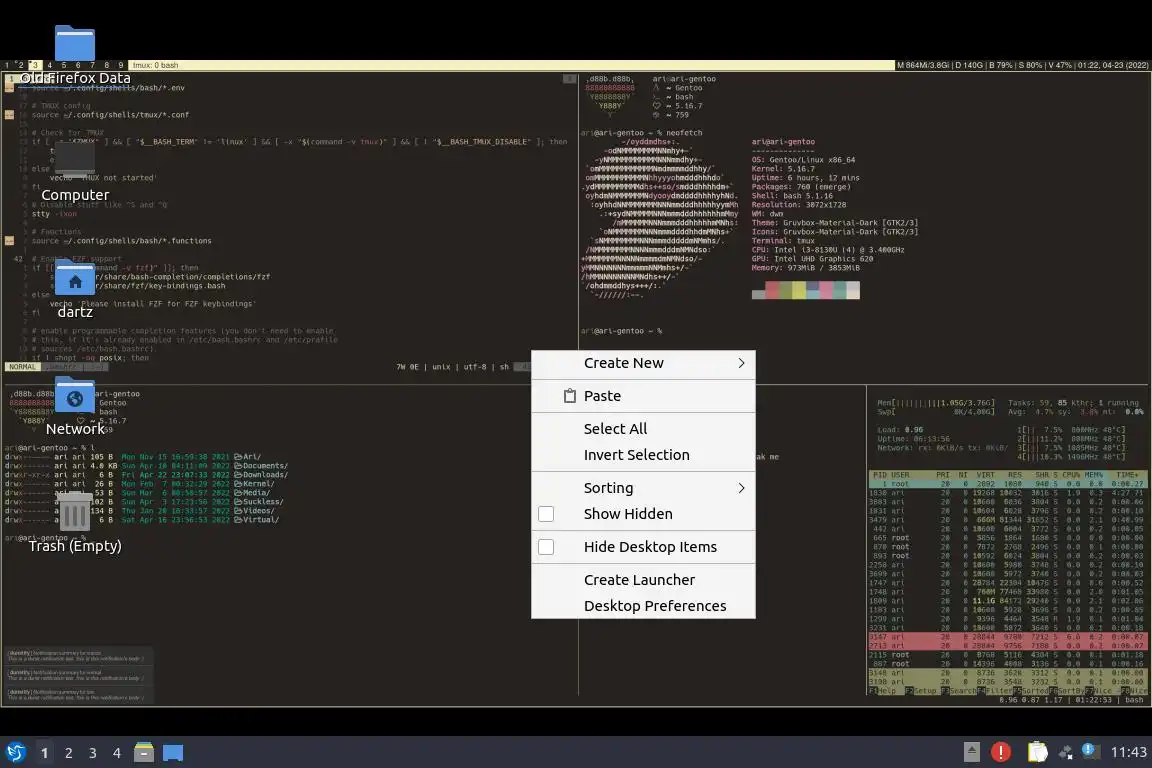
Task: Click the update notifier tray icon
Action: click(1090, 751)
